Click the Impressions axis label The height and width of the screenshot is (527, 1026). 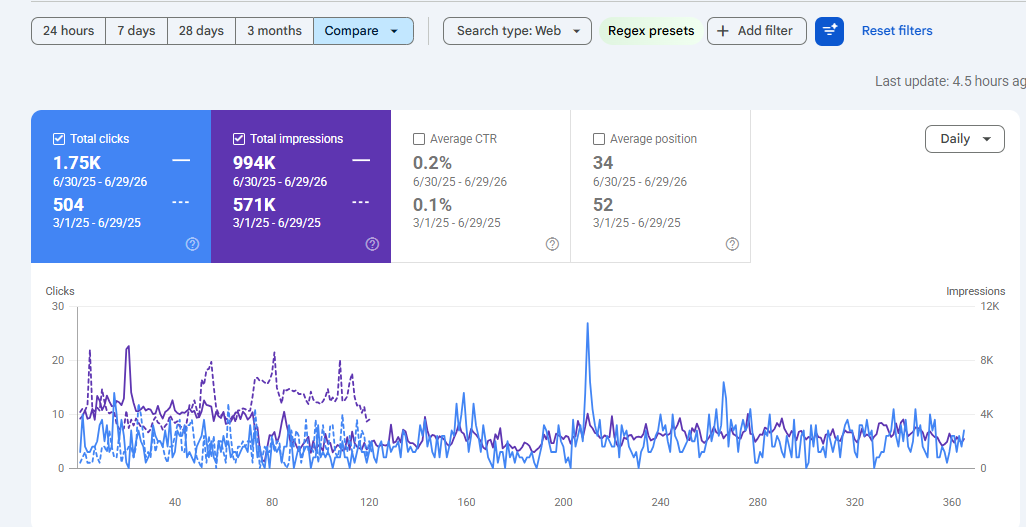pyautogui.click(x=976, y=291)
